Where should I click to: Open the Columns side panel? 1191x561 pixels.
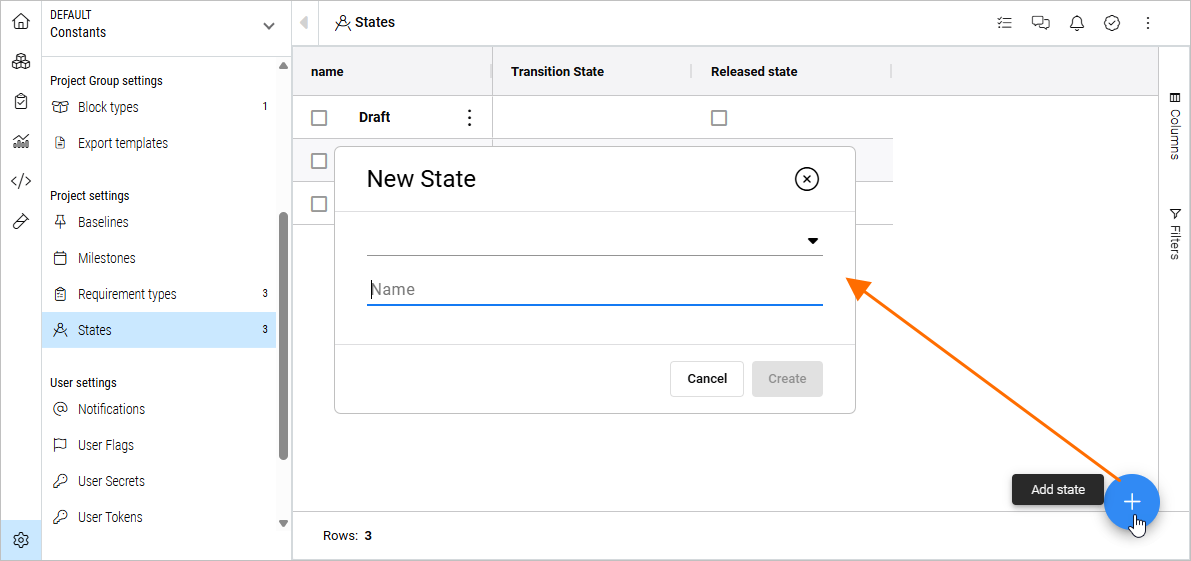coord(1175,126)
